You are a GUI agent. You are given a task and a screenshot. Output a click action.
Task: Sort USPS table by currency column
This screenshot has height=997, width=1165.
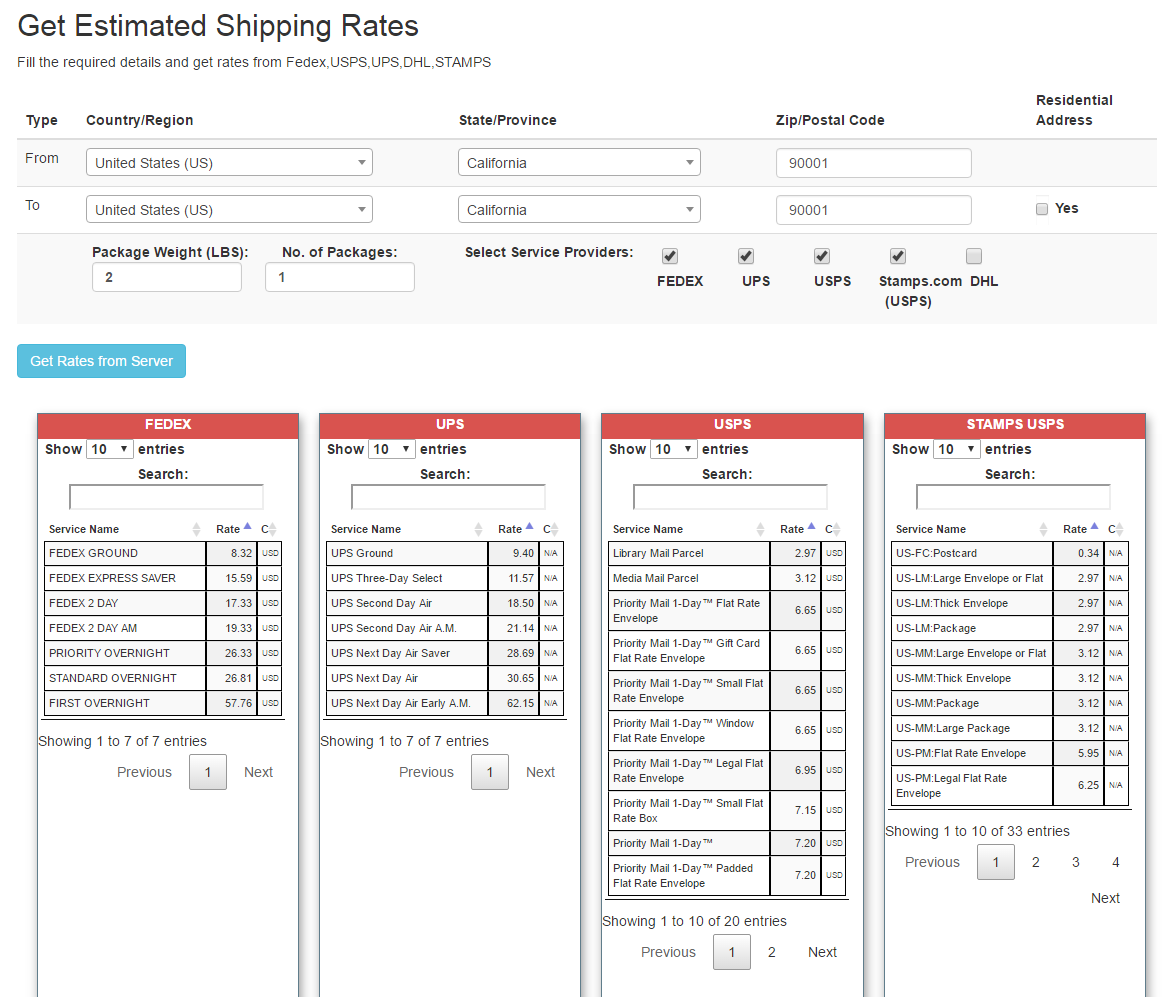[x=833, y=529]
